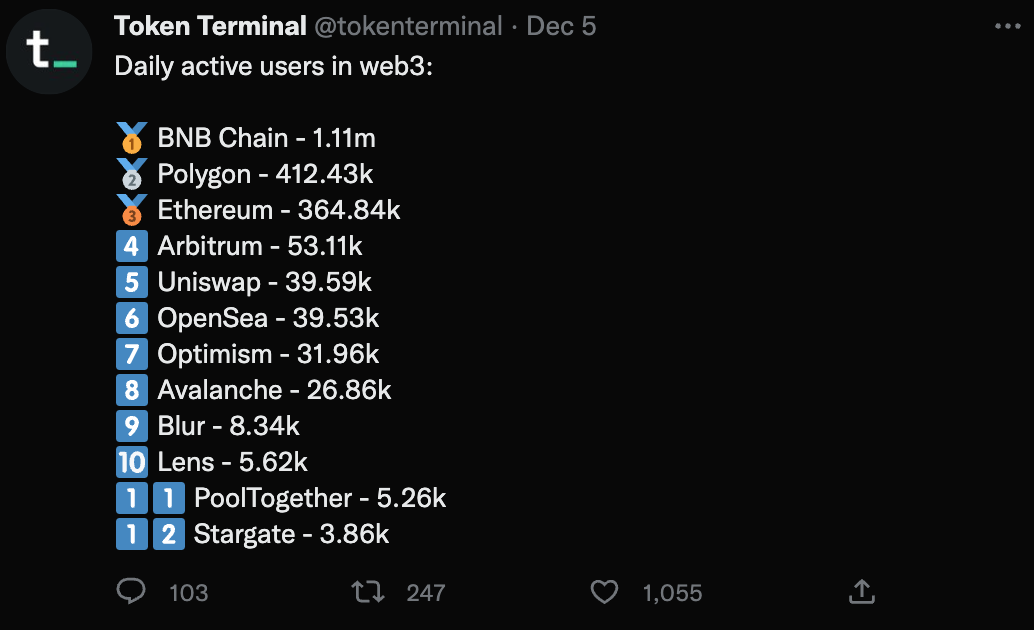Image resolution: width=1034 pixels, height=630 pixels.
Task: Click the reply speech bubble icon
Action: pos(132,592)
